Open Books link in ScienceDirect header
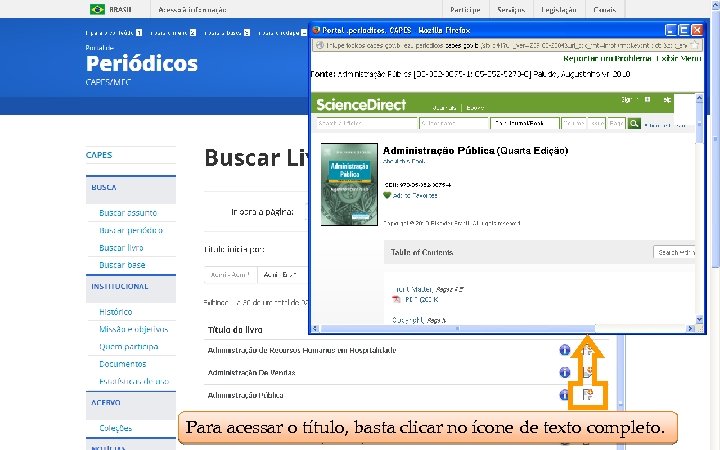This screenshot has height=450, width=720. pos(475,107)
